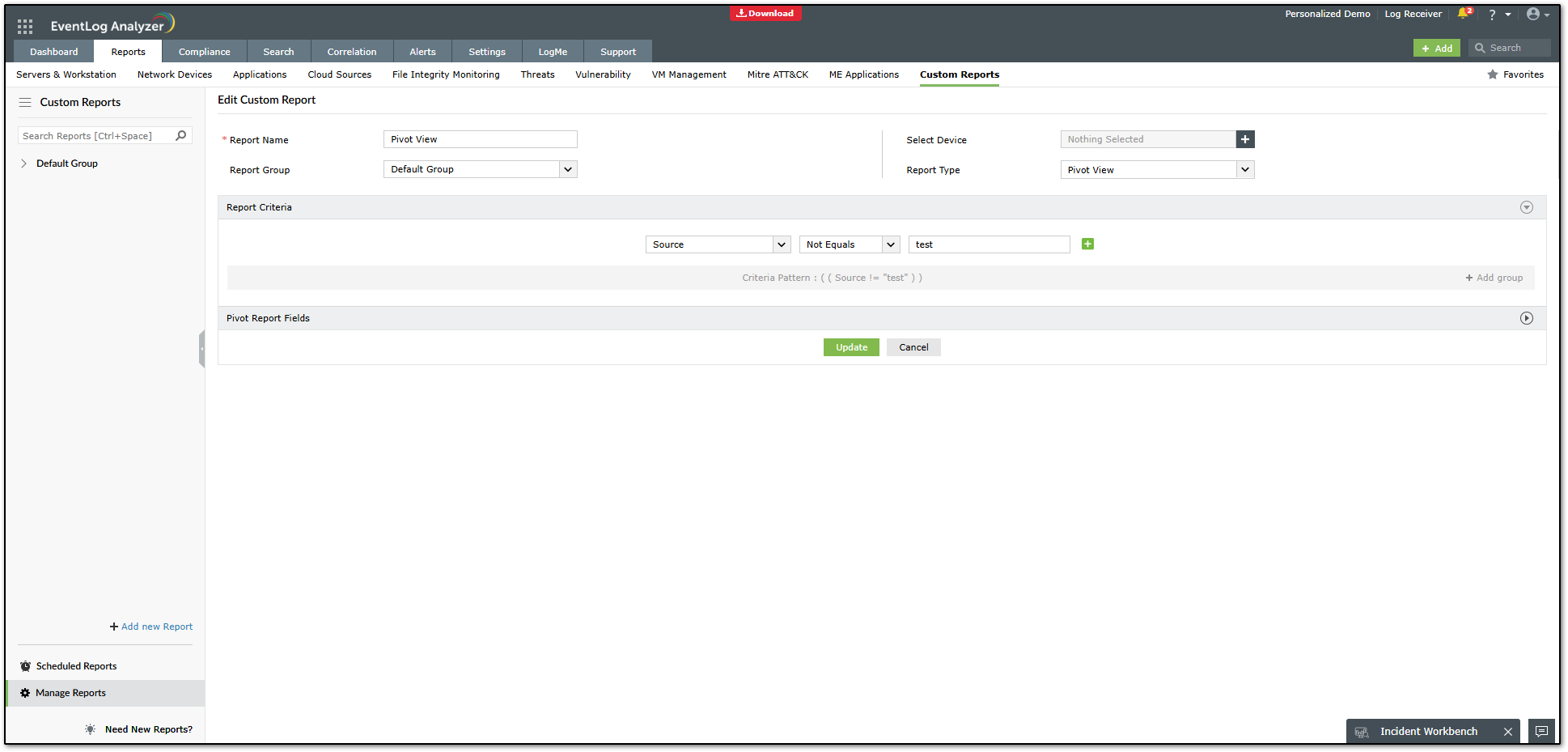Focus the criteria value field containing test

989,244
